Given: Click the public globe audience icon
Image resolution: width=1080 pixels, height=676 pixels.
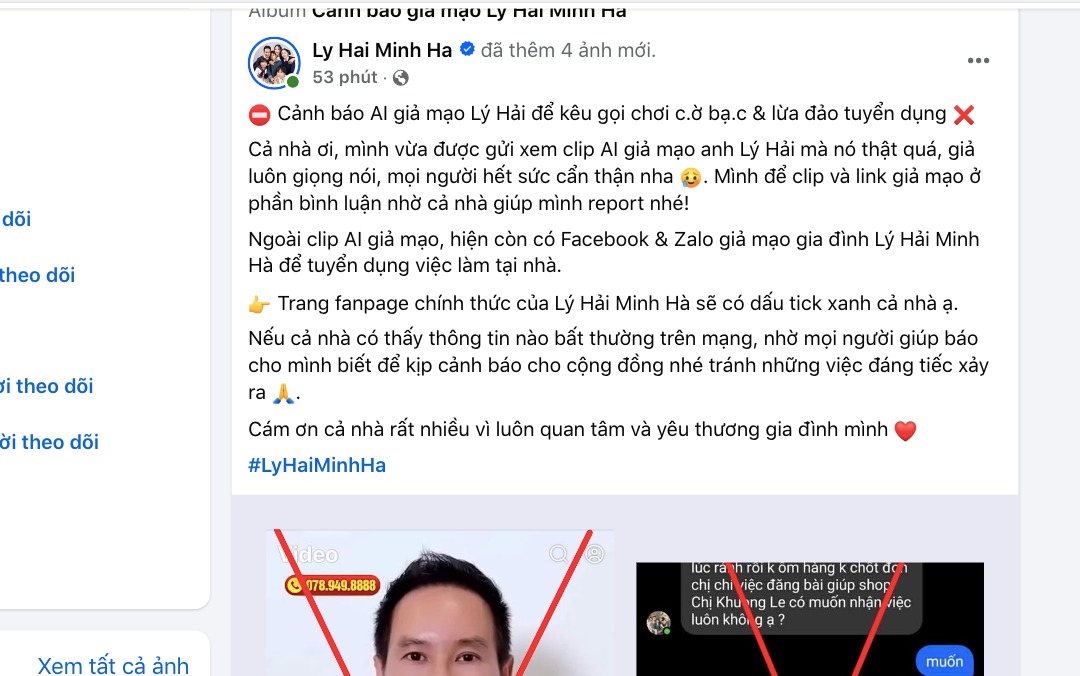Looking at the screenshot, I should 400,78.
